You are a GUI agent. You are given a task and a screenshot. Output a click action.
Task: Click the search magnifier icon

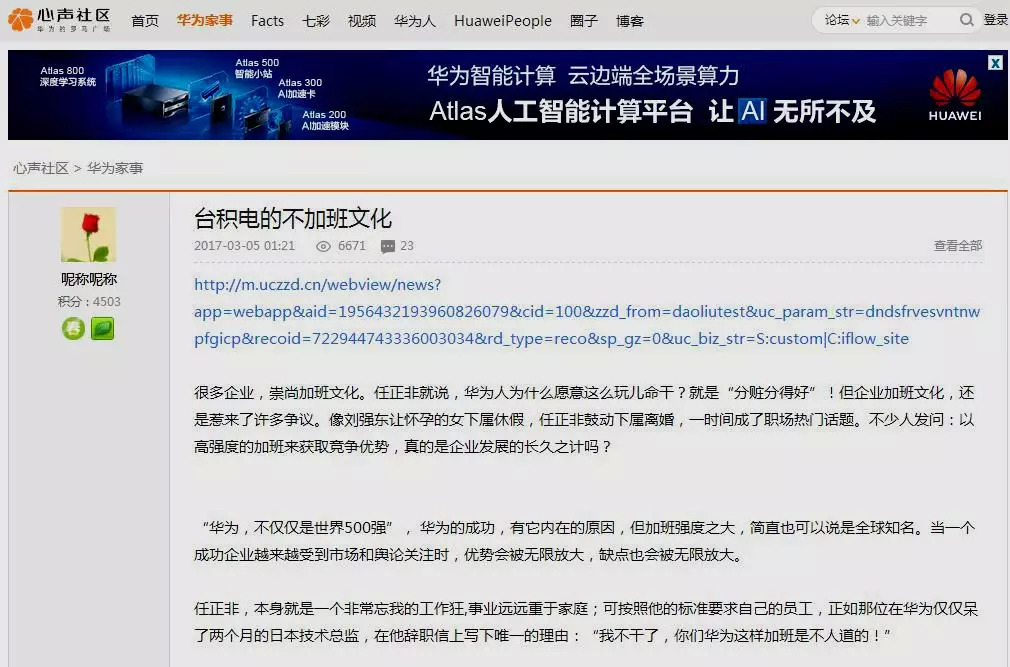[966, 20]
